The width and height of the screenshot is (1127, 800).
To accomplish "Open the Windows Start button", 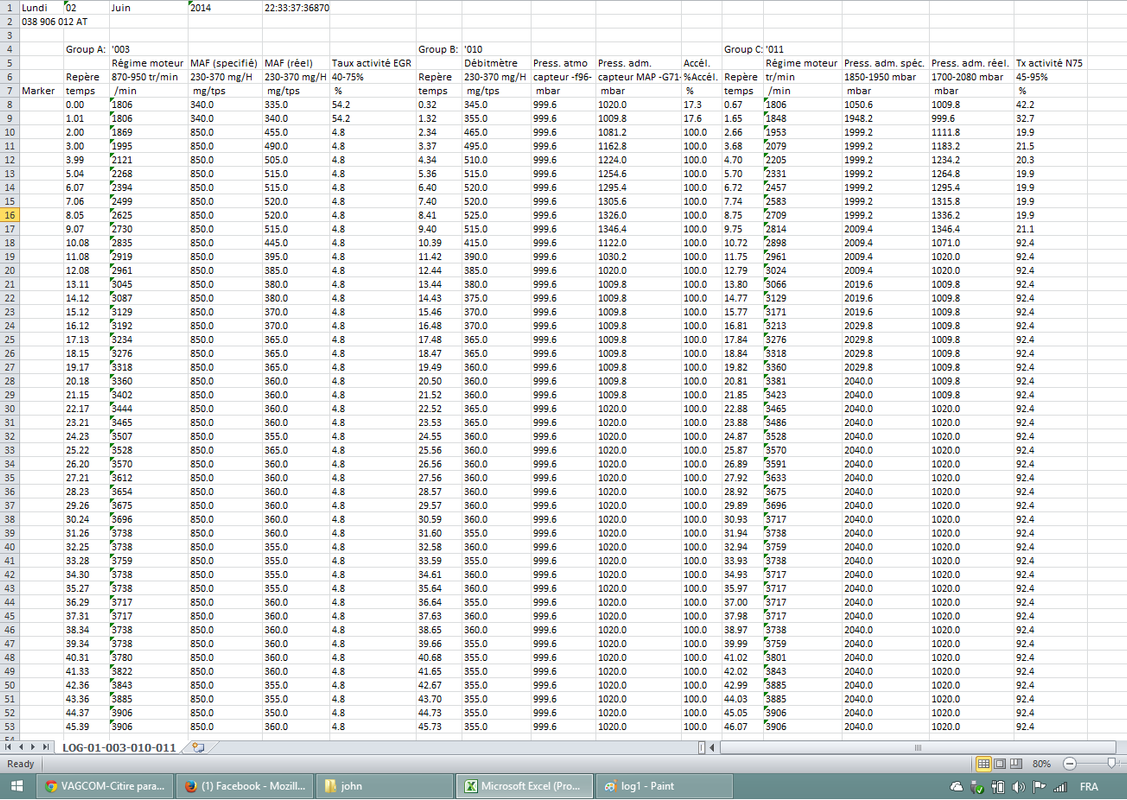I will (17, 786).
